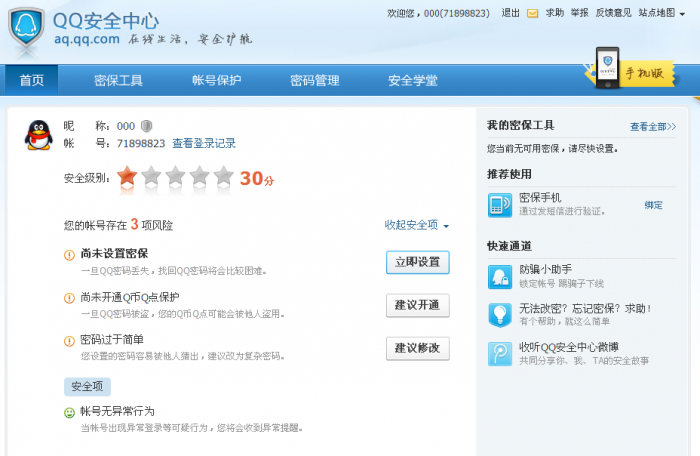Click the QQ安全中心微博 icon

[x=500, y=354]
